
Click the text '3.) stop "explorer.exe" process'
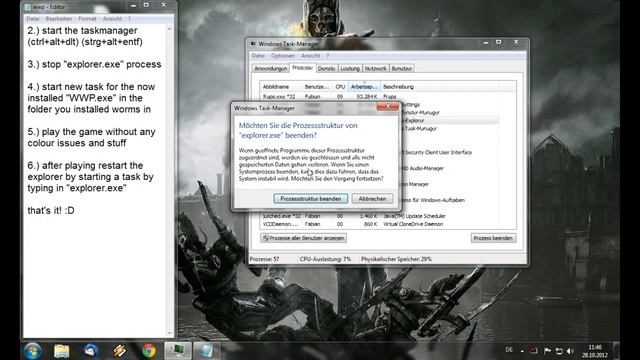94,64
